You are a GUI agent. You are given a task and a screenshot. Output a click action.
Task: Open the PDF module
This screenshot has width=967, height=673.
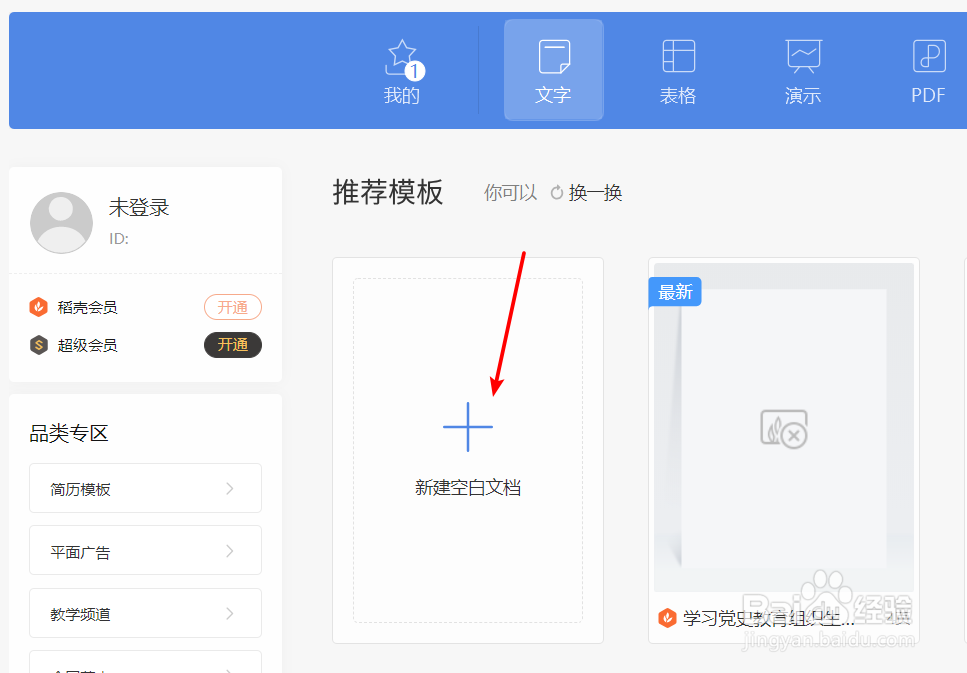click(x=926, y=70)
